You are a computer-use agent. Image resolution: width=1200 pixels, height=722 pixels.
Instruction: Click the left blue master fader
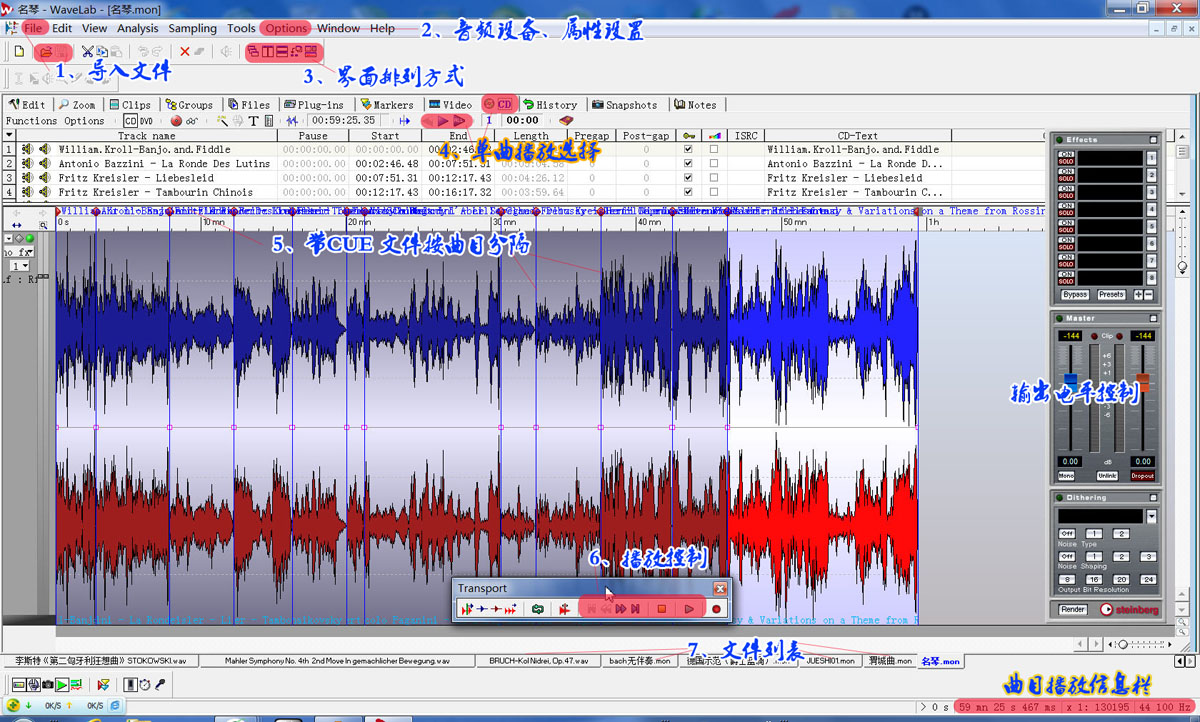[1070, 382]
